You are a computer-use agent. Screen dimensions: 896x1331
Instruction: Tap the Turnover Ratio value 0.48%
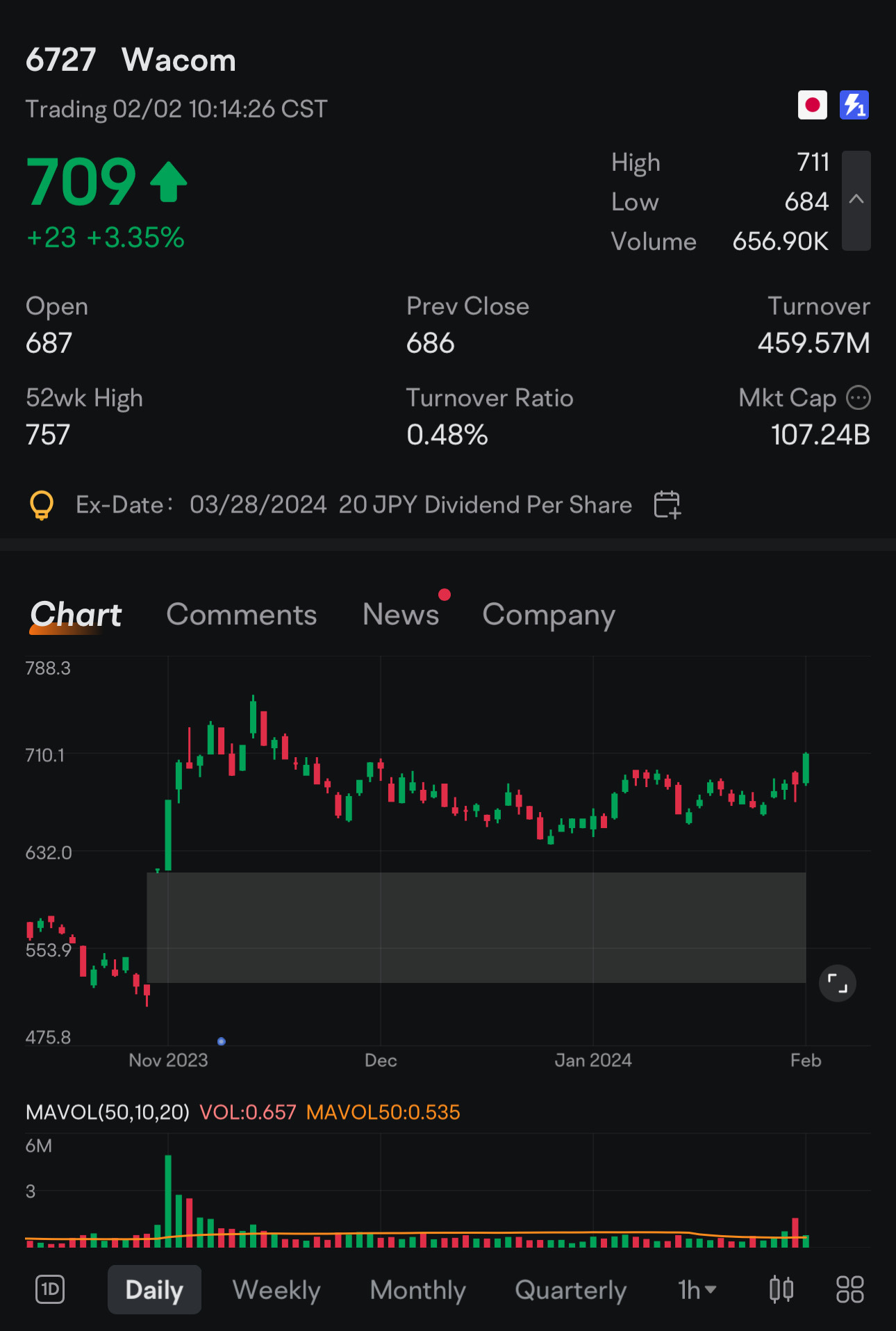447,435
